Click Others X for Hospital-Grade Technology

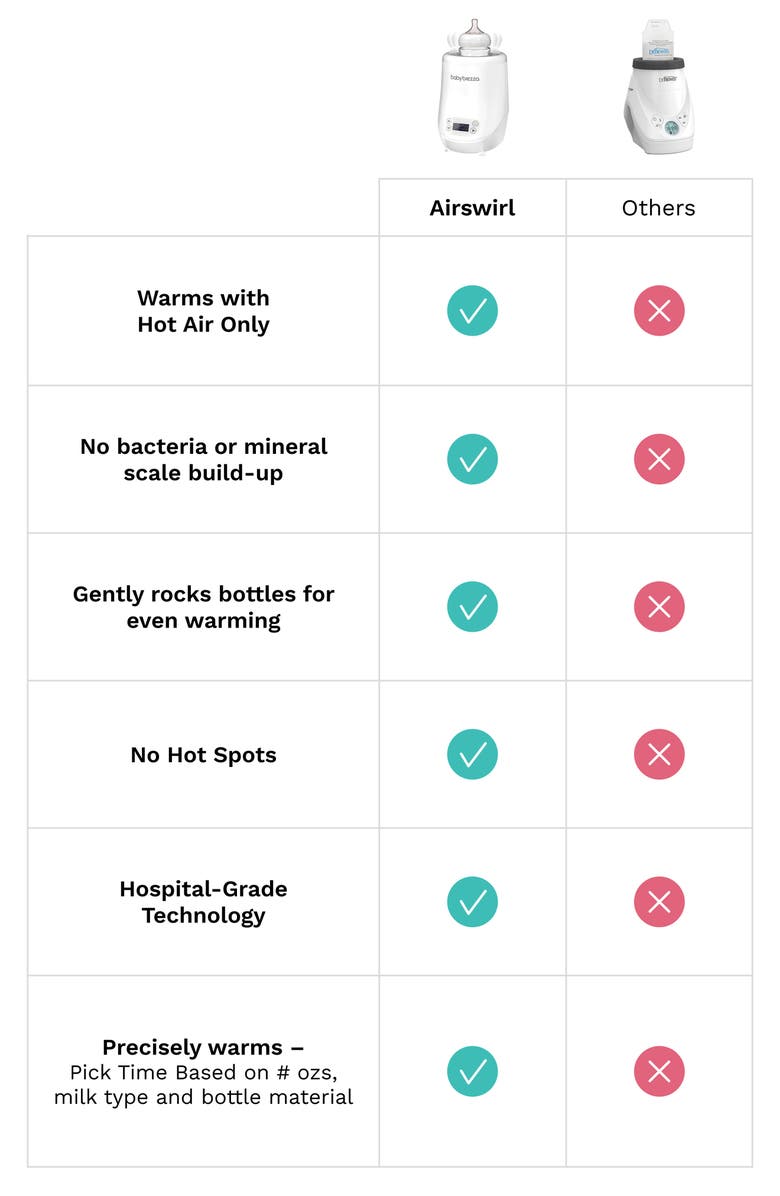click(659, 902)
